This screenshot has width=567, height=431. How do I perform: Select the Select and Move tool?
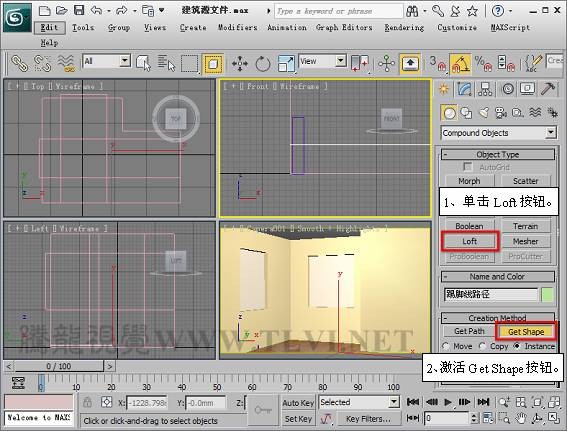pyautogui.click(x=239, y=64)
